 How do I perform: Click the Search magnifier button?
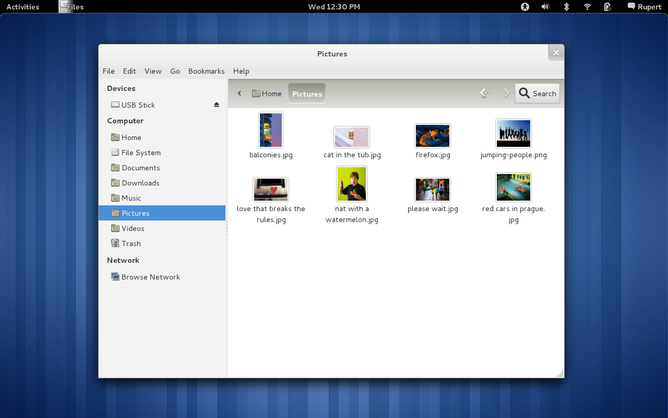coord(537,93)
